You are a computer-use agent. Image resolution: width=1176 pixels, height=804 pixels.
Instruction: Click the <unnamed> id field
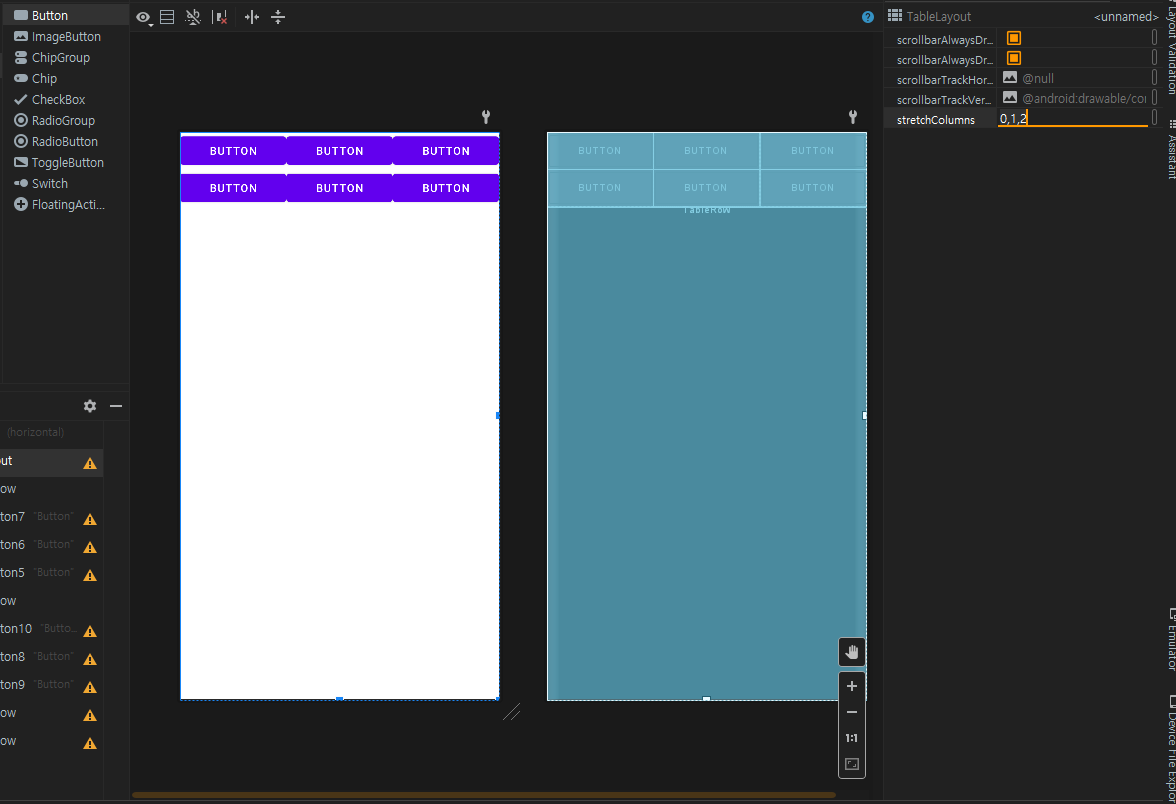click(1126, 16)
